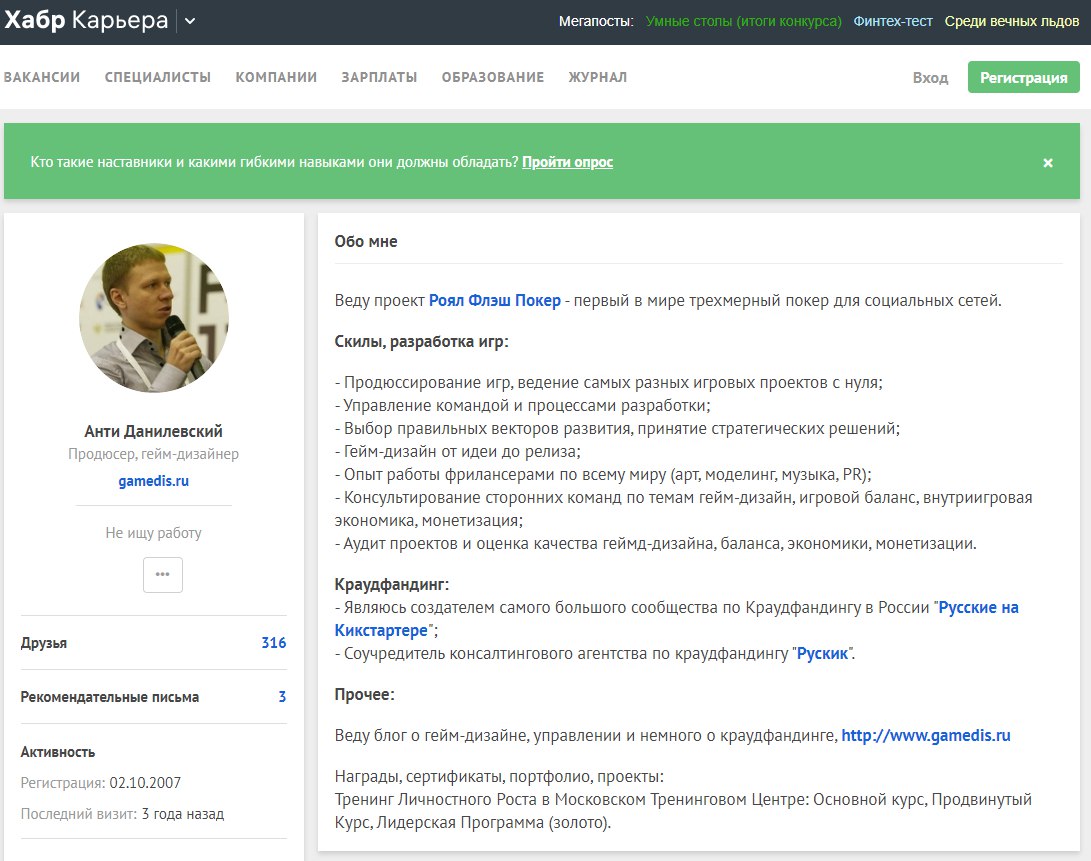Image resolution: width=1091 pixels, height=861 pixels.
Task: Open the Журнал menu item
Action: pos(598,77)
